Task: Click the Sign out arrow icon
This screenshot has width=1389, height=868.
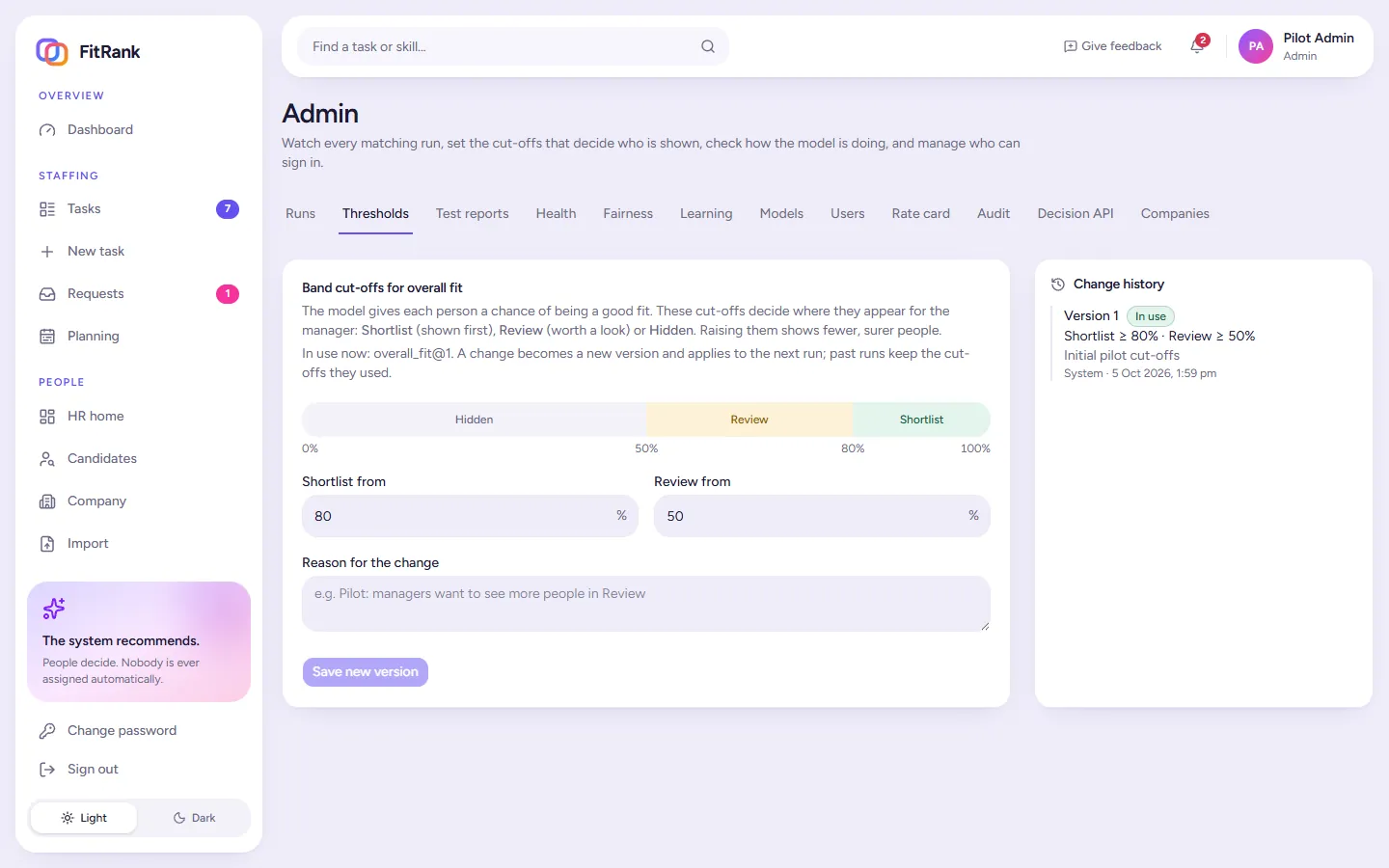Action: click(47, 770)
